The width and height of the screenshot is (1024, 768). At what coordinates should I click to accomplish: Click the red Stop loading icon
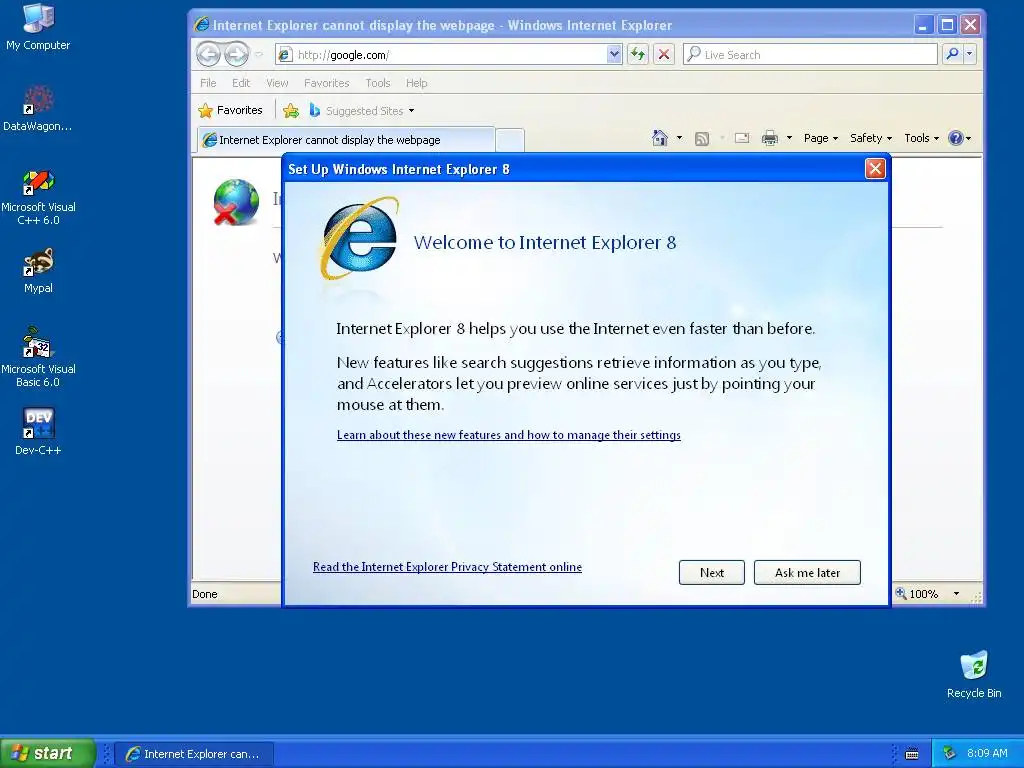click(664, 54)
